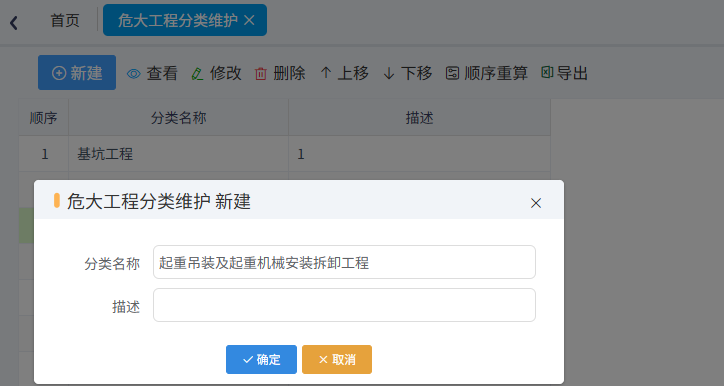Click the 导出 toolbar label
Image resolution: width=724 pixels, height=386 pixels.
coord(572,73)
